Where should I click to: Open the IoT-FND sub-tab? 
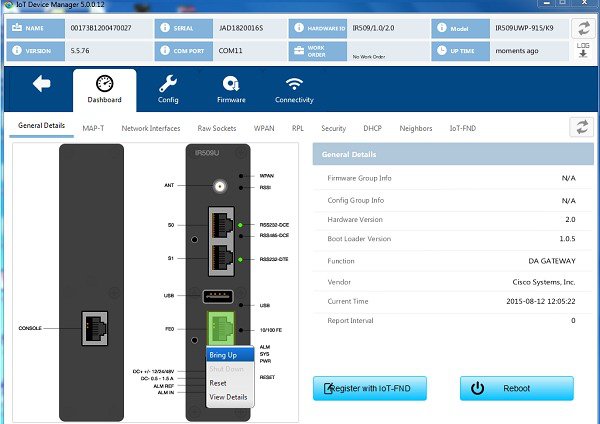(x=463, y=128)
